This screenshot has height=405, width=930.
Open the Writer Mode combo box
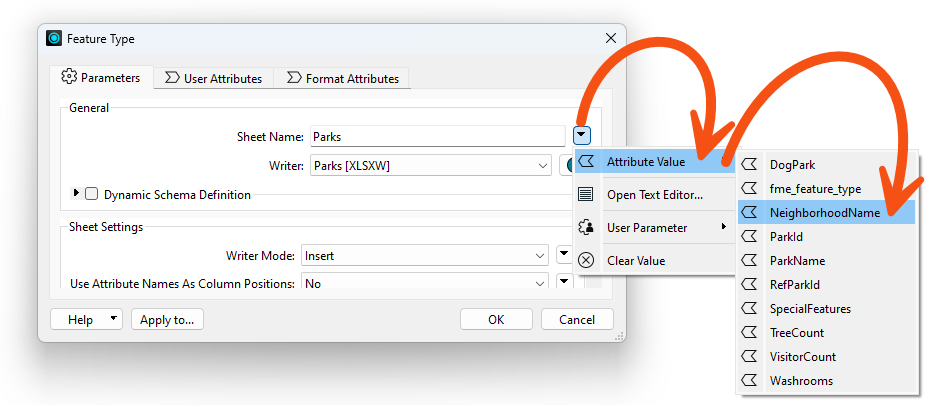pos(425,256)
